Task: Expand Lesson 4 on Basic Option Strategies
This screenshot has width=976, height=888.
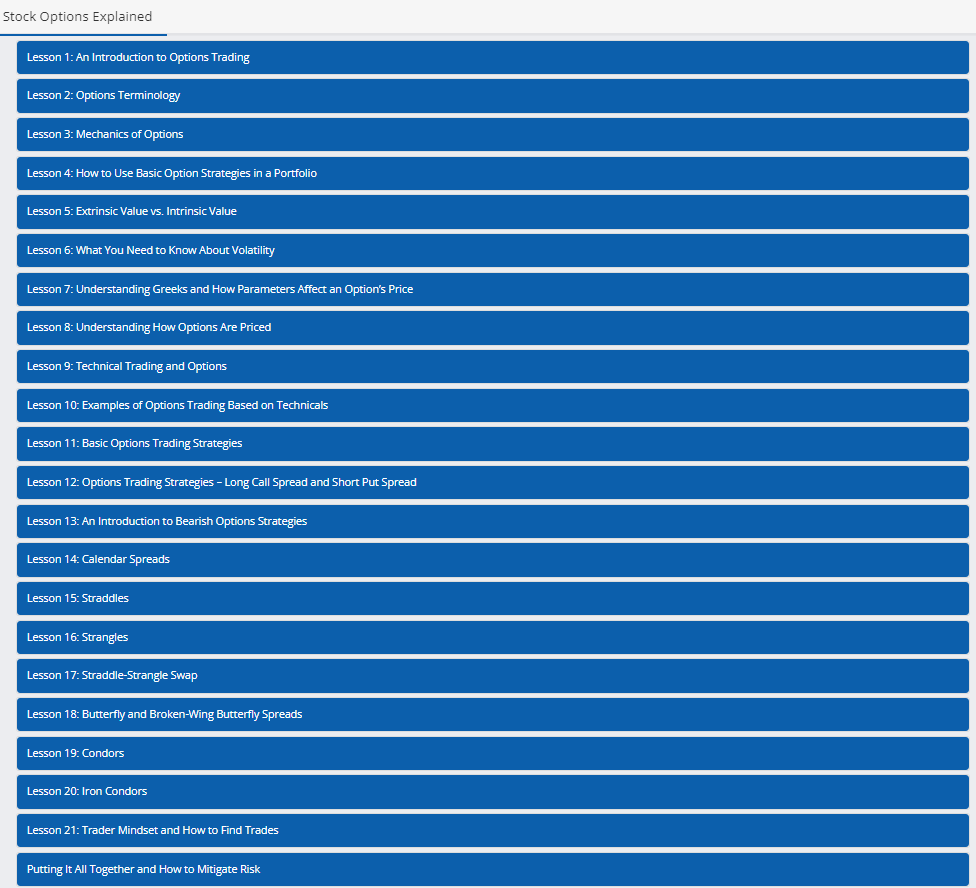Action: tap(492, 173)
